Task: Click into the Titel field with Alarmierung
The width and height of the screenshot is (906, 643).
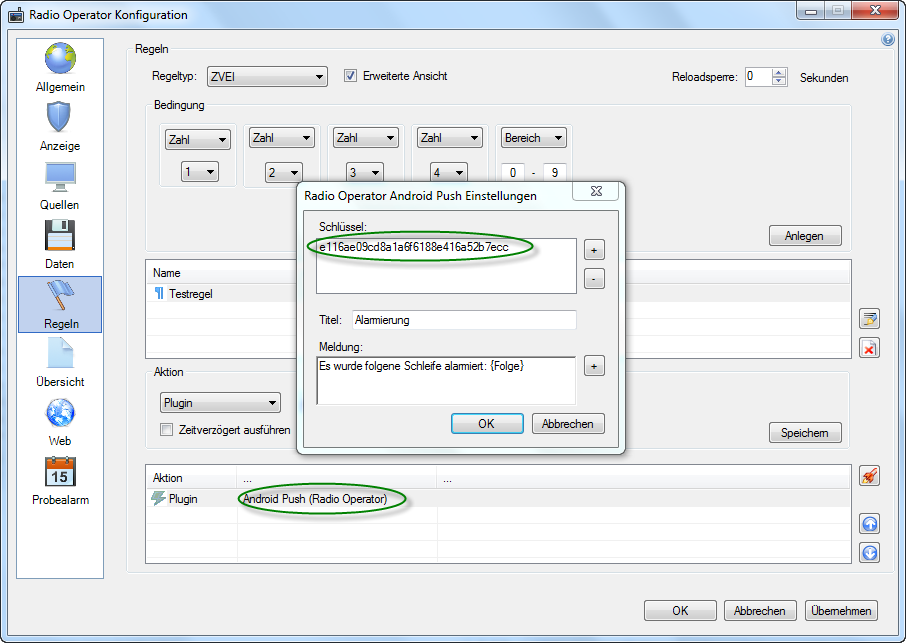Action: [464, 320]
